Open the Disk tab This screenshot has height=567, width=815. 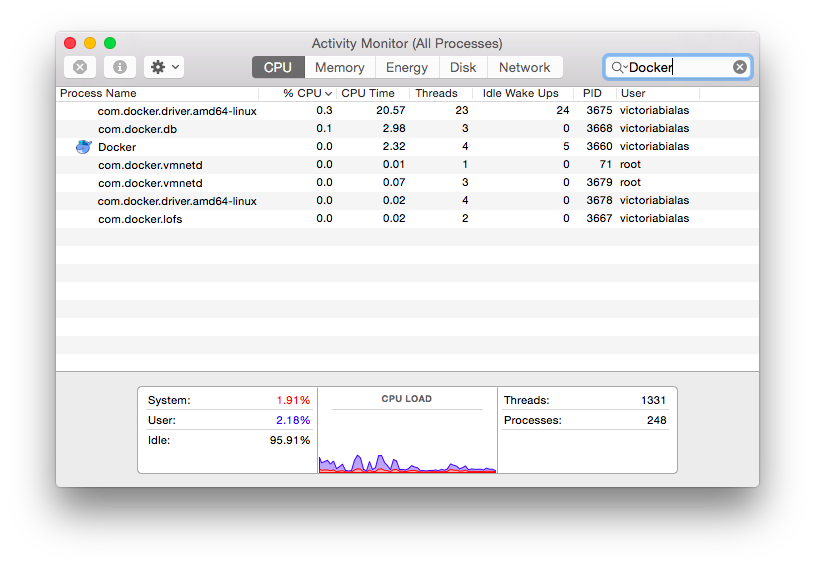coord(463,67)
